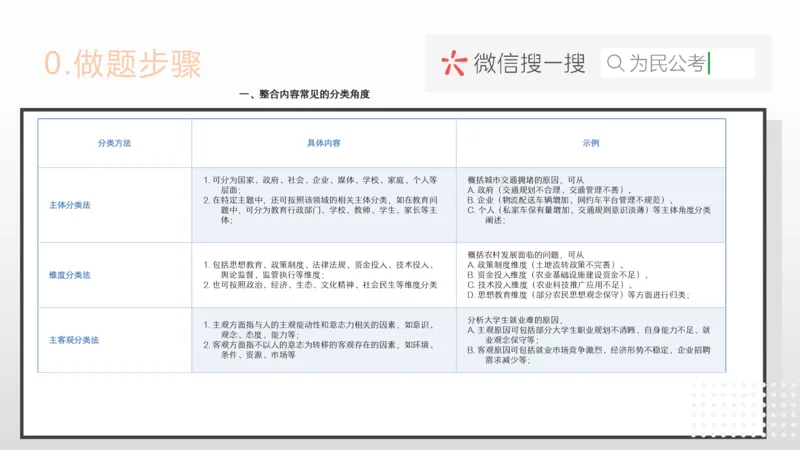Click line A. 政策制度维度
Image resolution: width=800 pixels, height=450 pixels.
546,265
